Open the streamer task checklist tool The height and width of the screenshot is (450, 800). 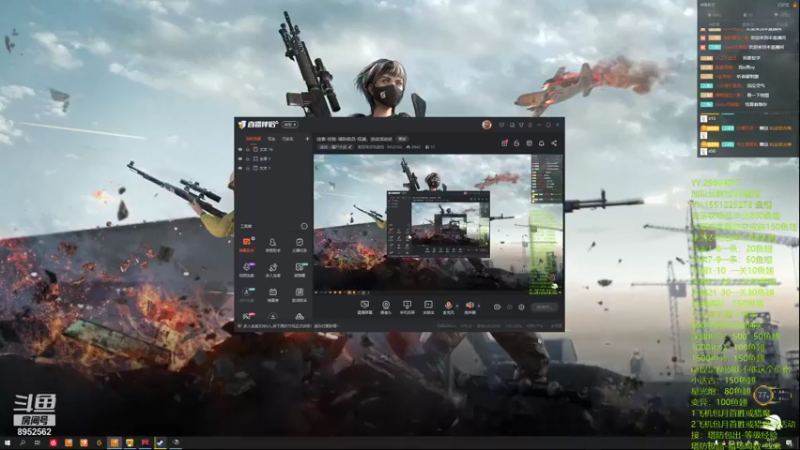299,244
